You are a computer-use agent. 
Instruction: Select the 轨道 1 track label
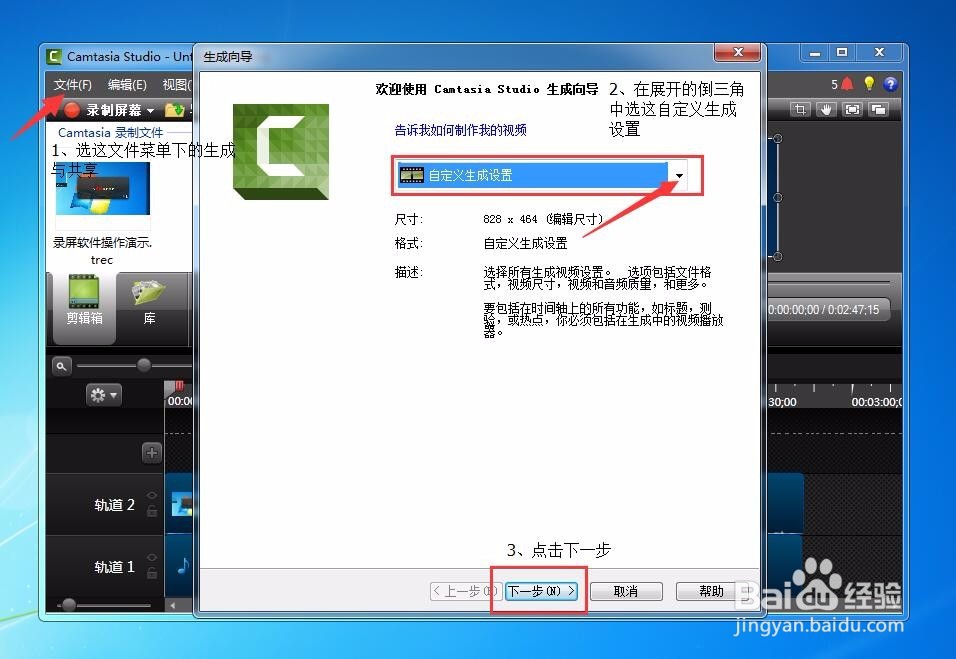[x=114, y=567]
